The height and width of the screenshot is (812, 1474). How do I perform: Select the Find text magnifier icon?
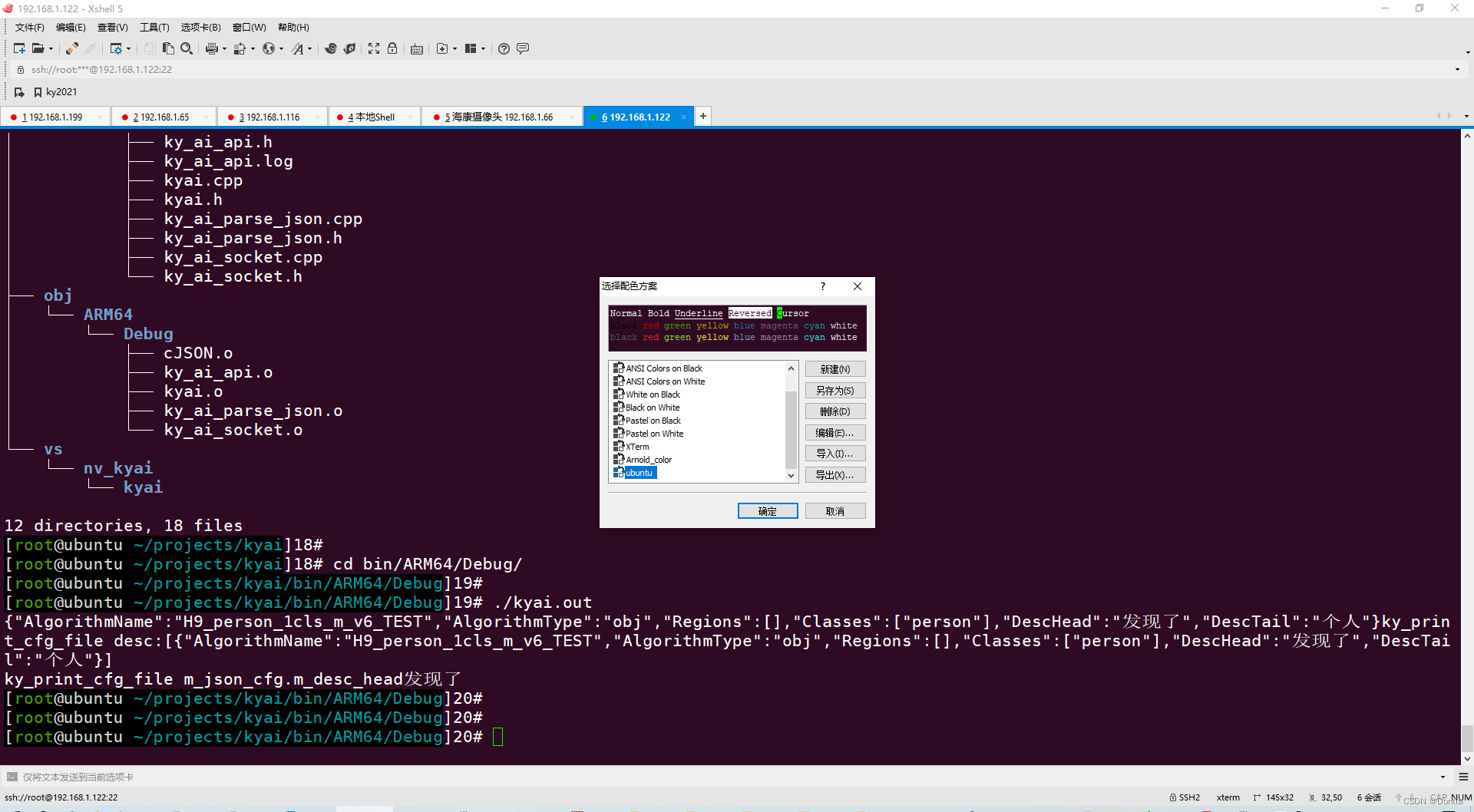coord(187,48)
